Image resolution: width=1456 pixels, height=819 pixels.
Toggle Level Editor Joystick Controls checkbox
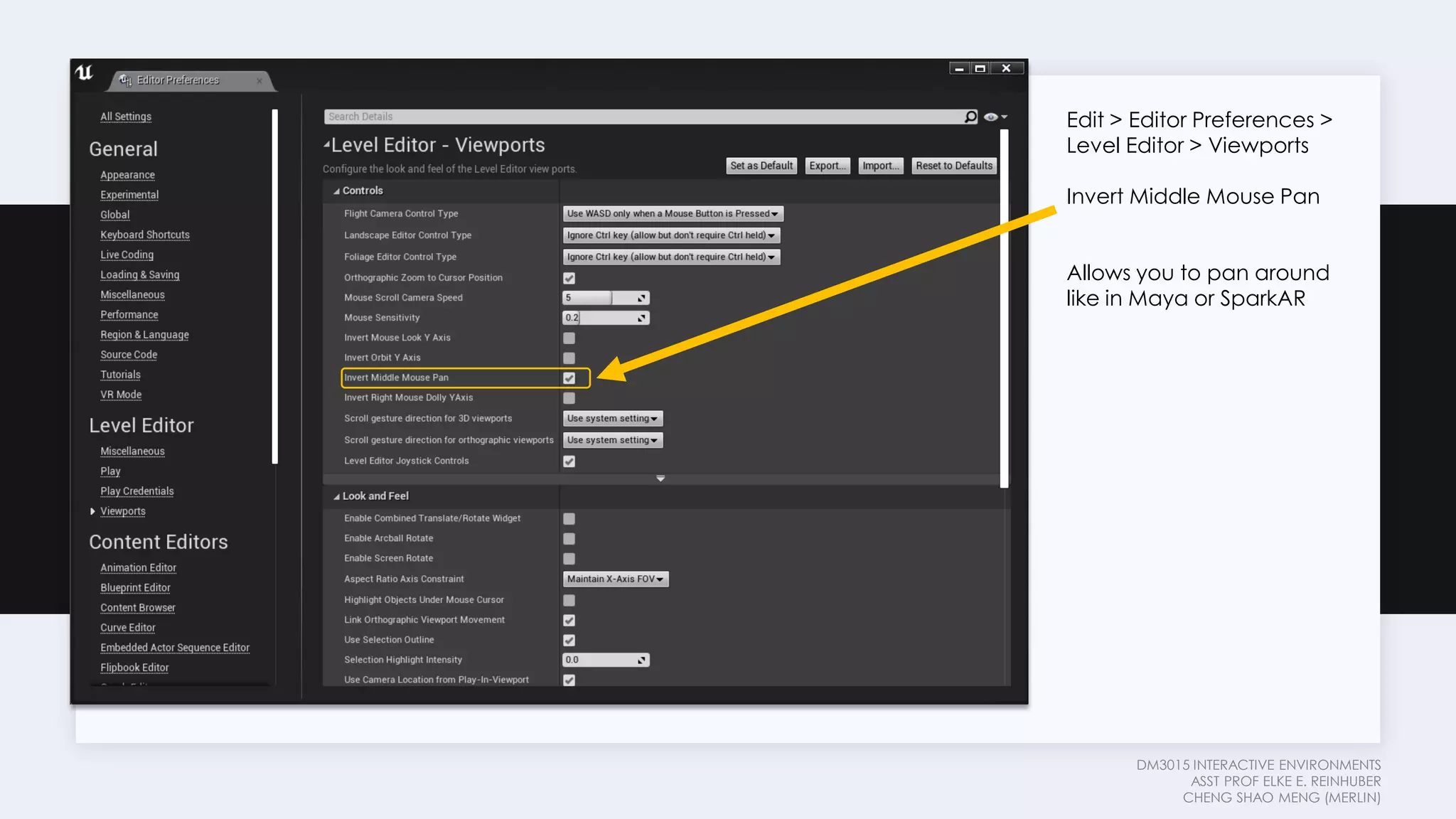(569, 461)
